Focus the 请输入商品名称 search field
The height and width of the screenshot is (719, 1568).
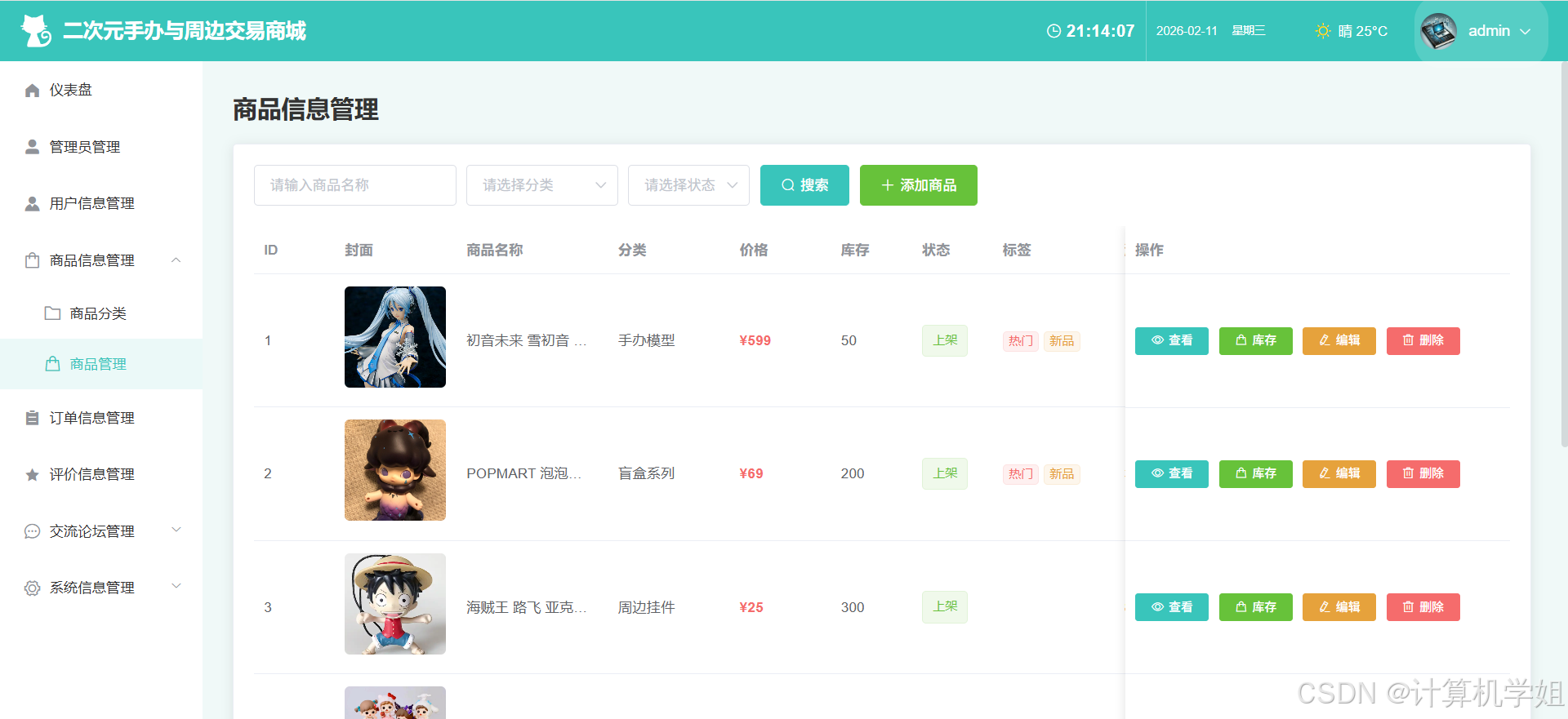355,185
